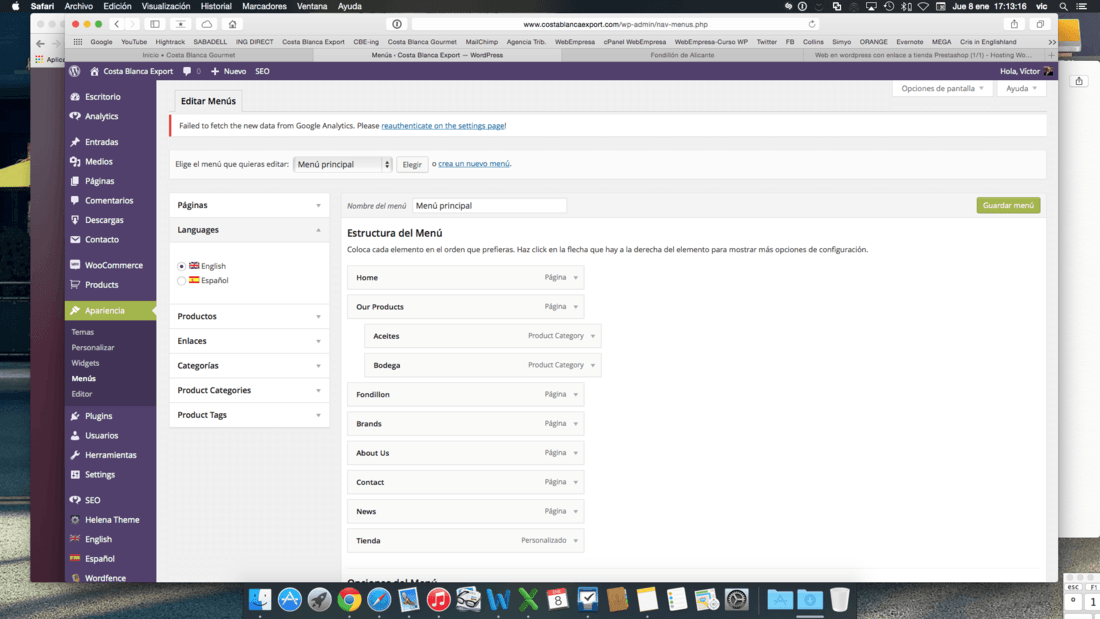
Task: Open the menu selection dropdown Menú principal
Action: point(342,164)
